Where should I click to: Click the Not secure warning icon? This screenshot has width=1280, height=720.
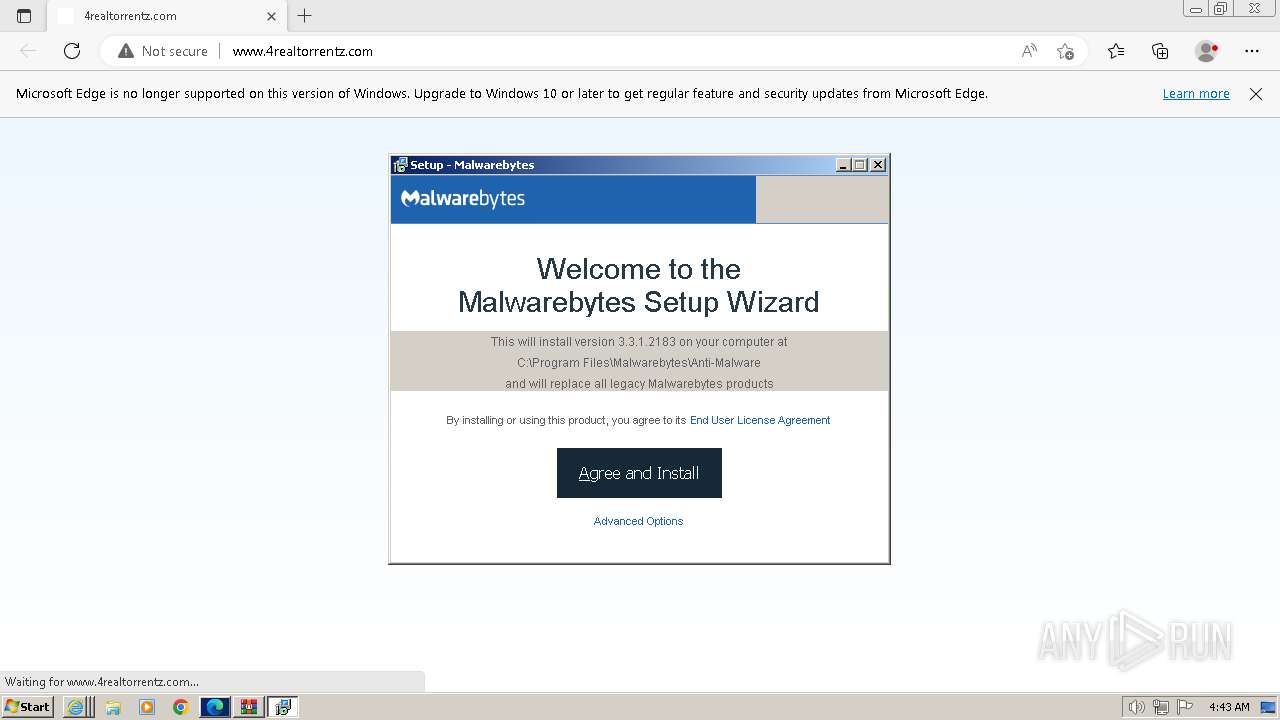click(x=126, y=51)
